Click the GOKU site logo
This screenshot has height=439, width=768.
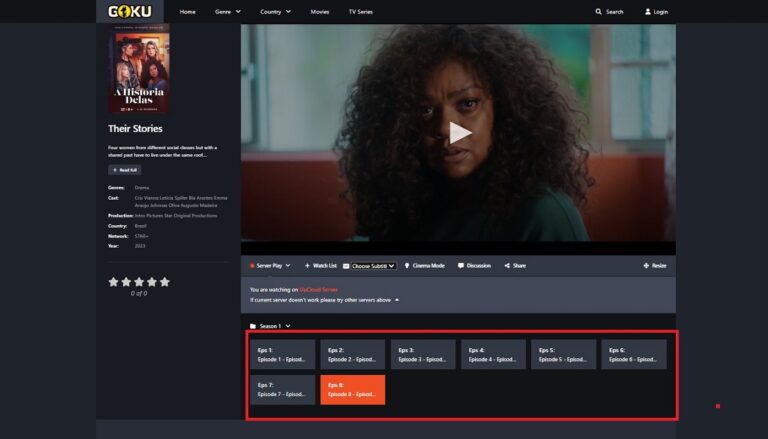(x=130, y=11)
